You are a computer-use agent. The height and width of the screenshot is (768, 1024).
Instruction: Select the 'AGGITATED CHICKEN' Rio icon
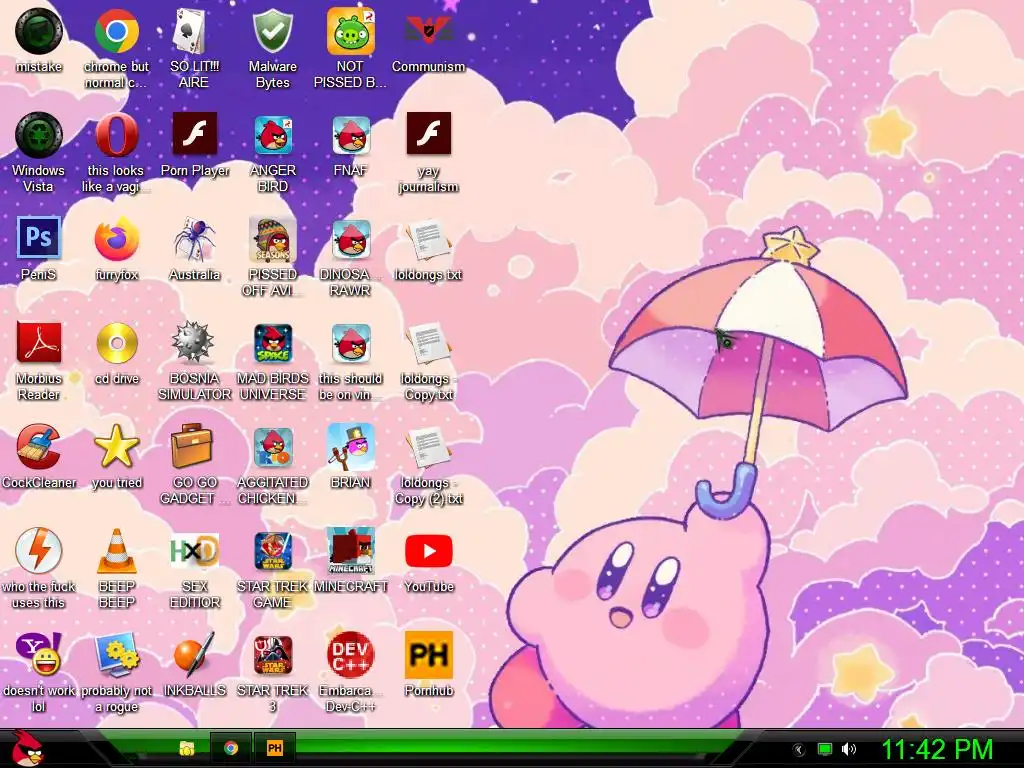point(273,446)
